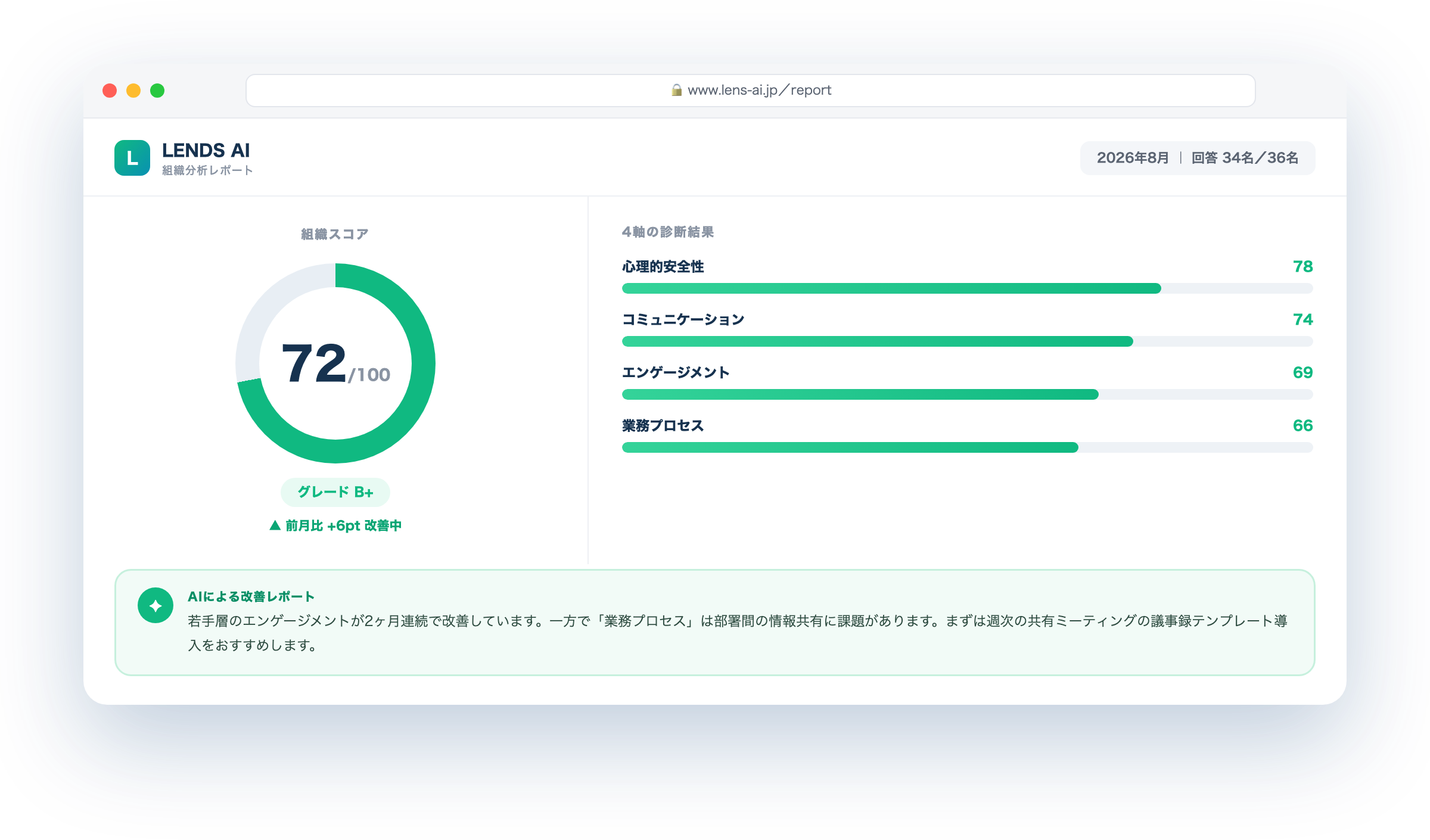The image size is (1430, 840).
Task: Click the 心理的安全性 score value 78
Action: pyautogui.click(x=1303, y=266)
